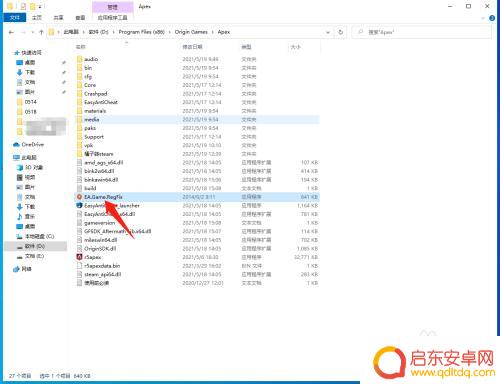Select the steam_api64.dll file
The width and height of the screenshot is (500, 384).
click(197, 274)
